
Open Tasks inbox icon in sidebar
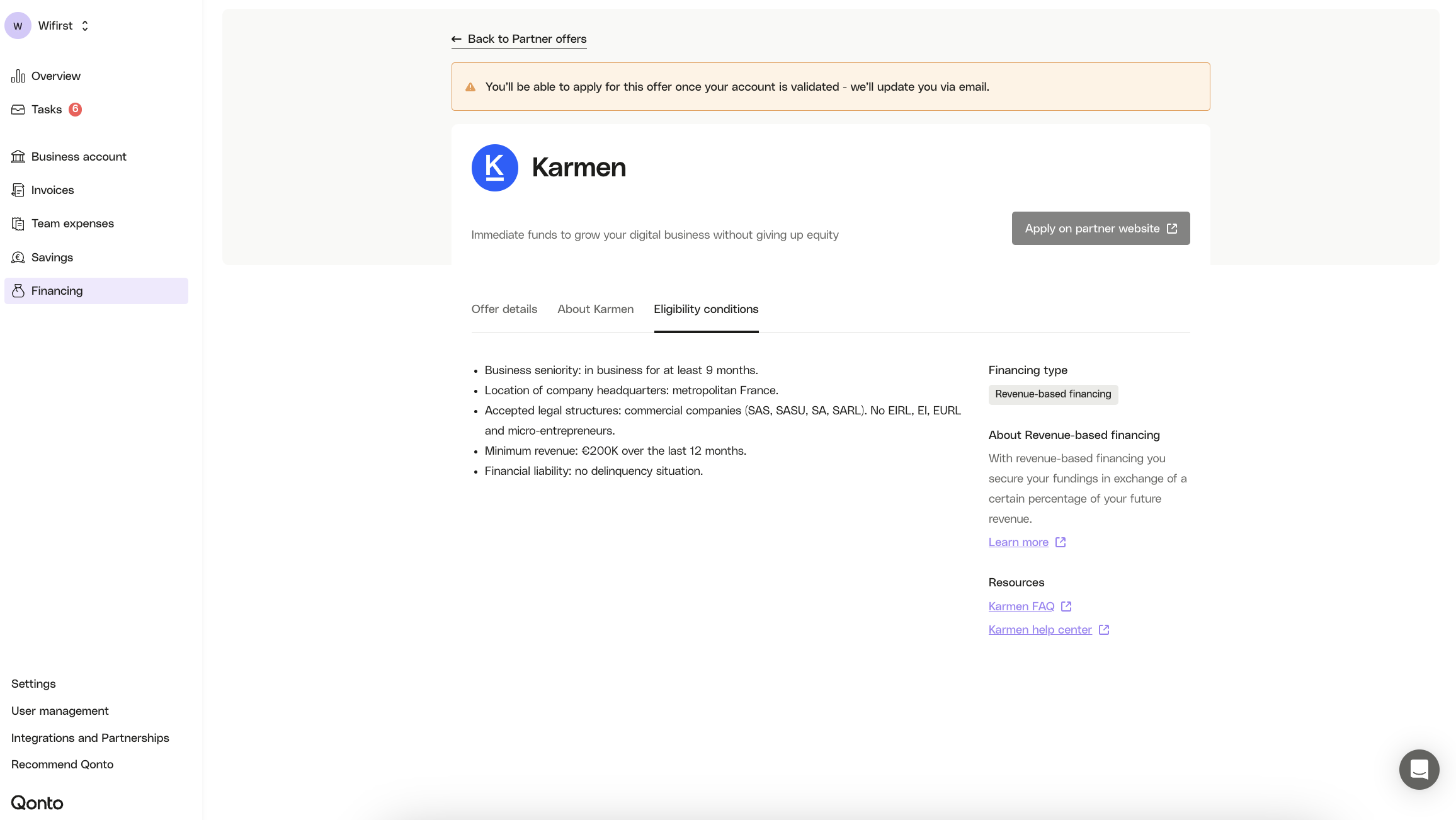pyautogui.click(x=18, y=110)
